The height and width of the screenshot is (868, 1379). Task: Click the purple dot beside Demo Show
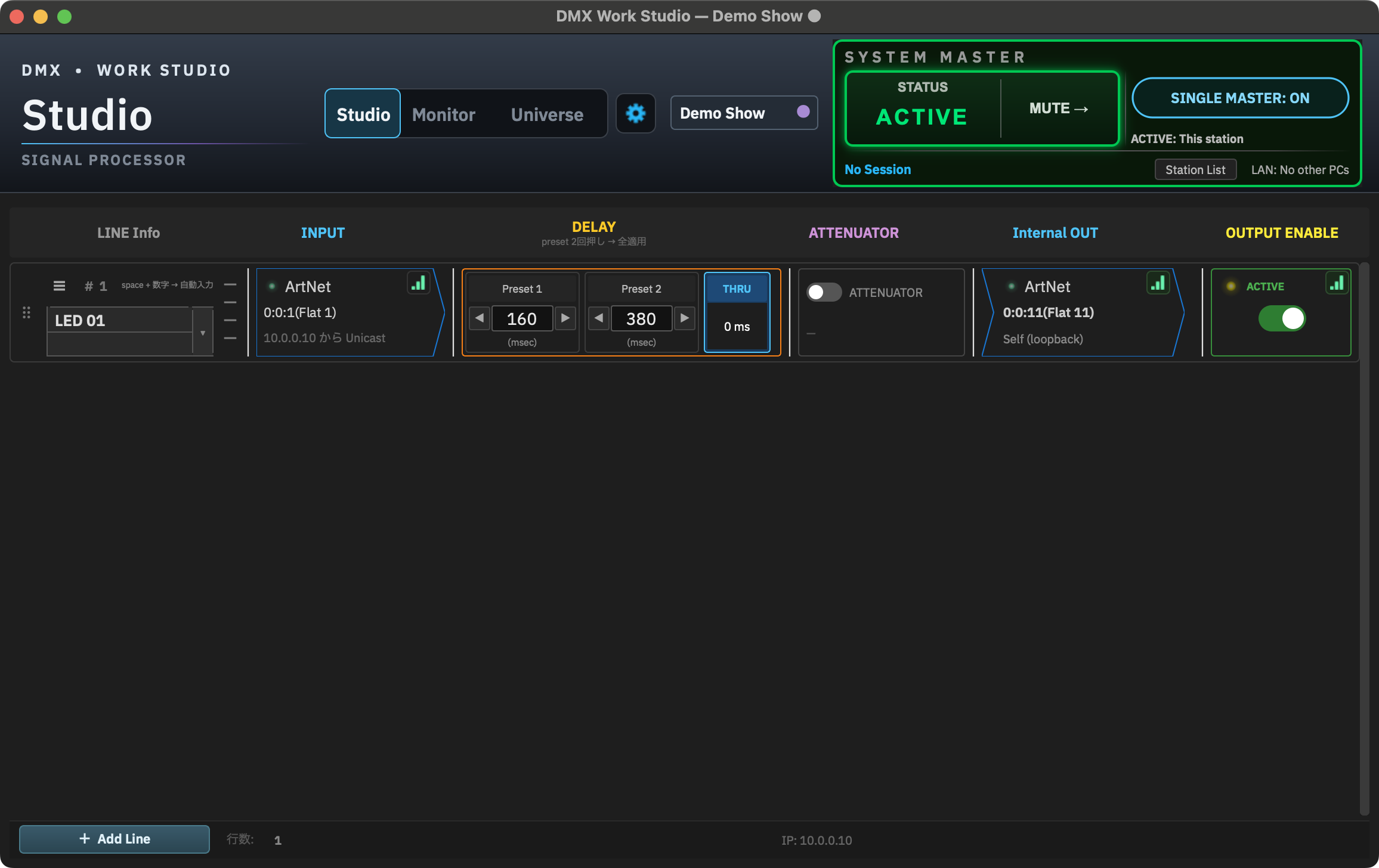[803, 111]
